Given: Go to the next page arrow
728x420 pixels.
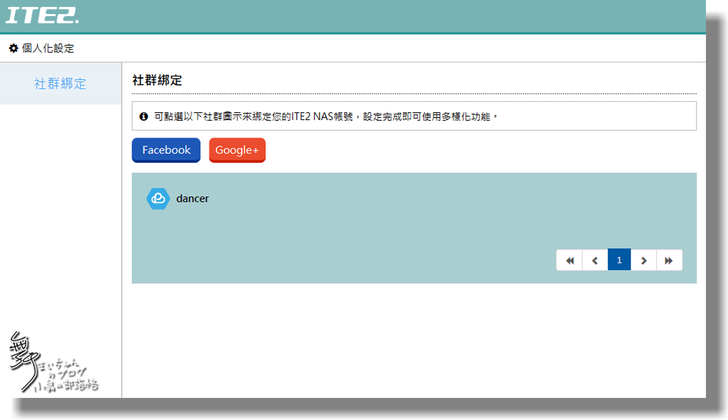Looking at the screenshot, I should (644, 260).
